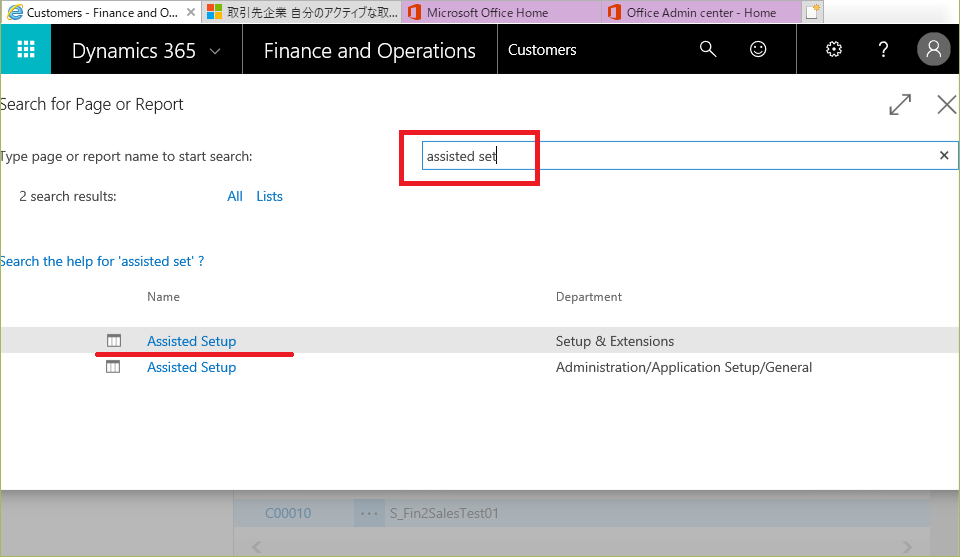Click the search text input field
Screen dimensions: 960x557
pyautogui.click(x=689, y=156)
